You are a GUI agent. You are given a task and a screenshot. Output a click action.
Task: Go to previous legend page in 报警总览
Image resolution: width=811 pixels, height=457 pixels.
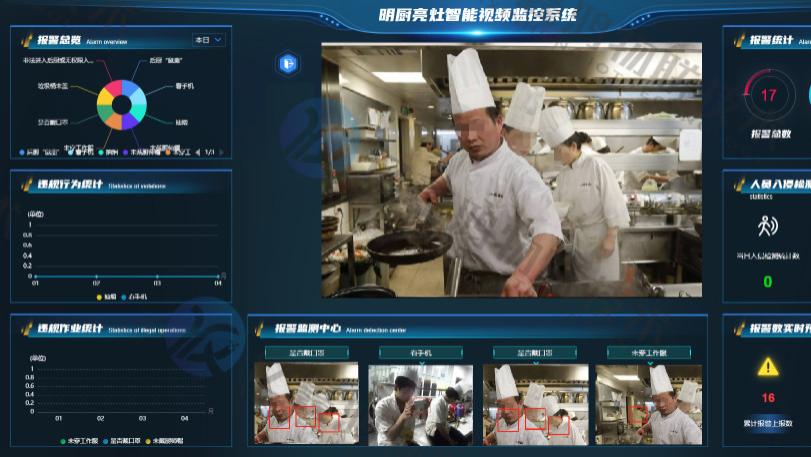pyautogui.click(x=198, y=153)
